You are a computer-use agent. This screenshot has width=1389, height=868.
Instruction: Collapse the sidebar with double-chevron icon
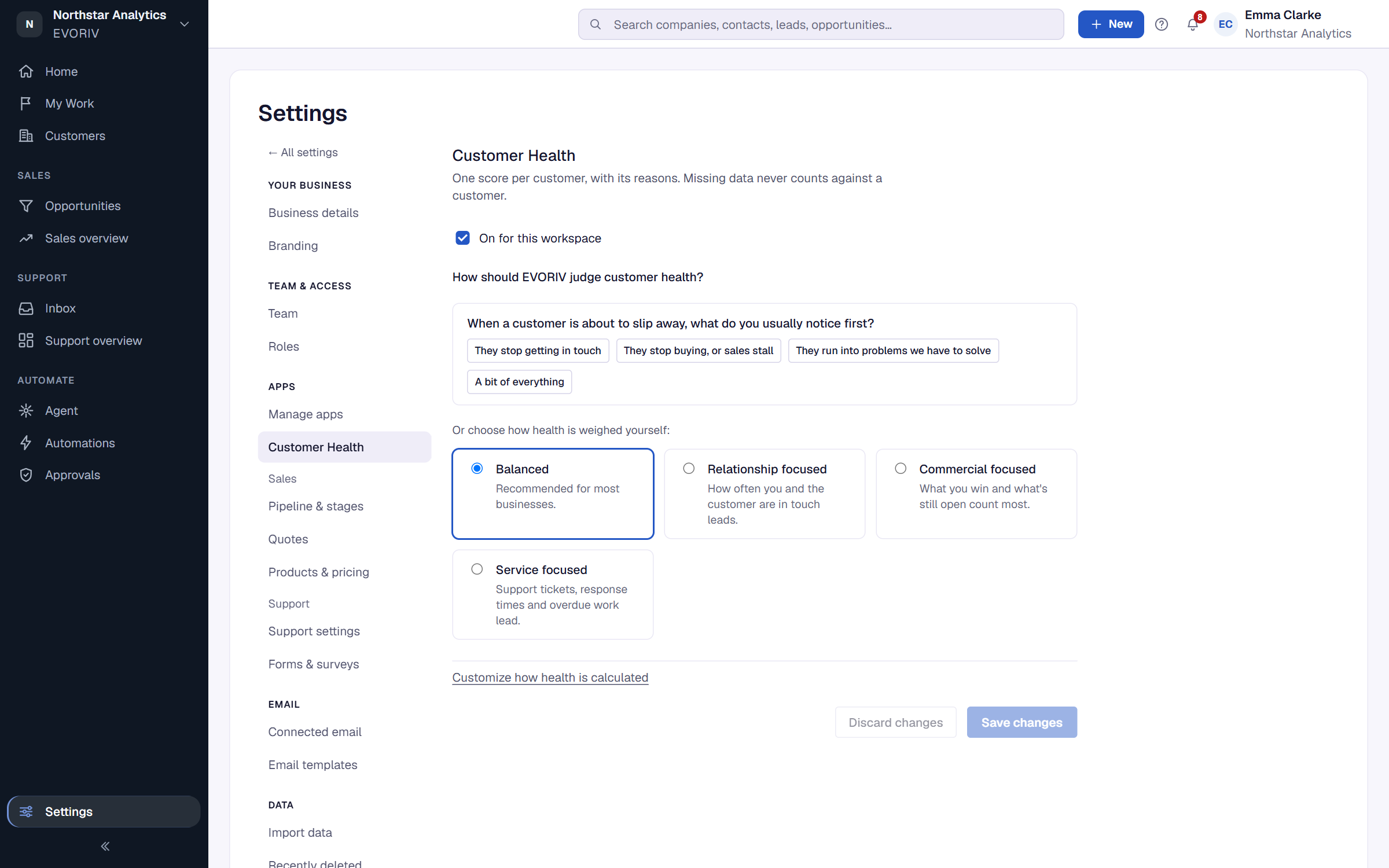pyautogui.click(x=105, y=846)
